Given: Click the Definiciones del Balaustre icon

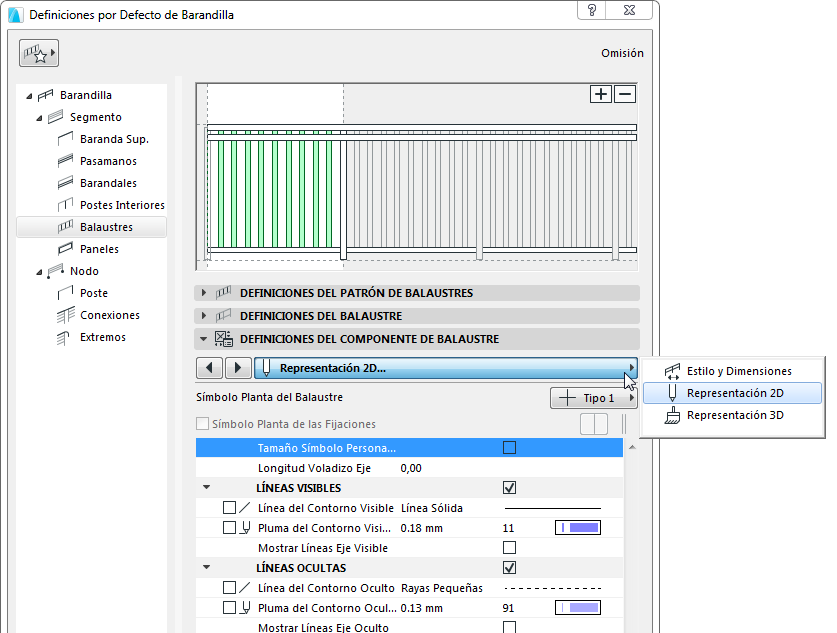Looking at the screenshot, I should (224, 315).
